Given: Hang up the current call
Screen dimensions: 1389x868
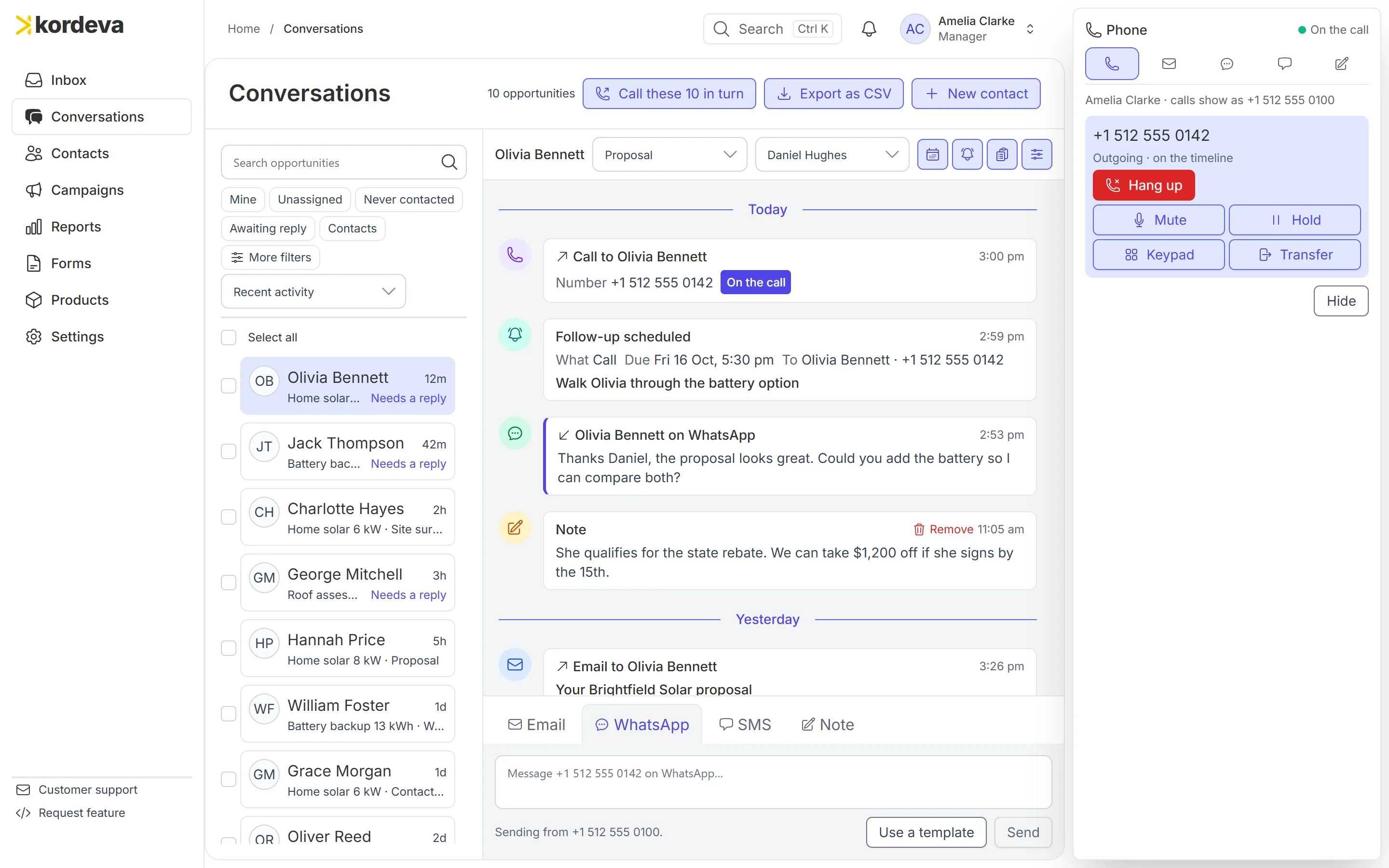Looking at the screenshot, I should (1144, 186).
